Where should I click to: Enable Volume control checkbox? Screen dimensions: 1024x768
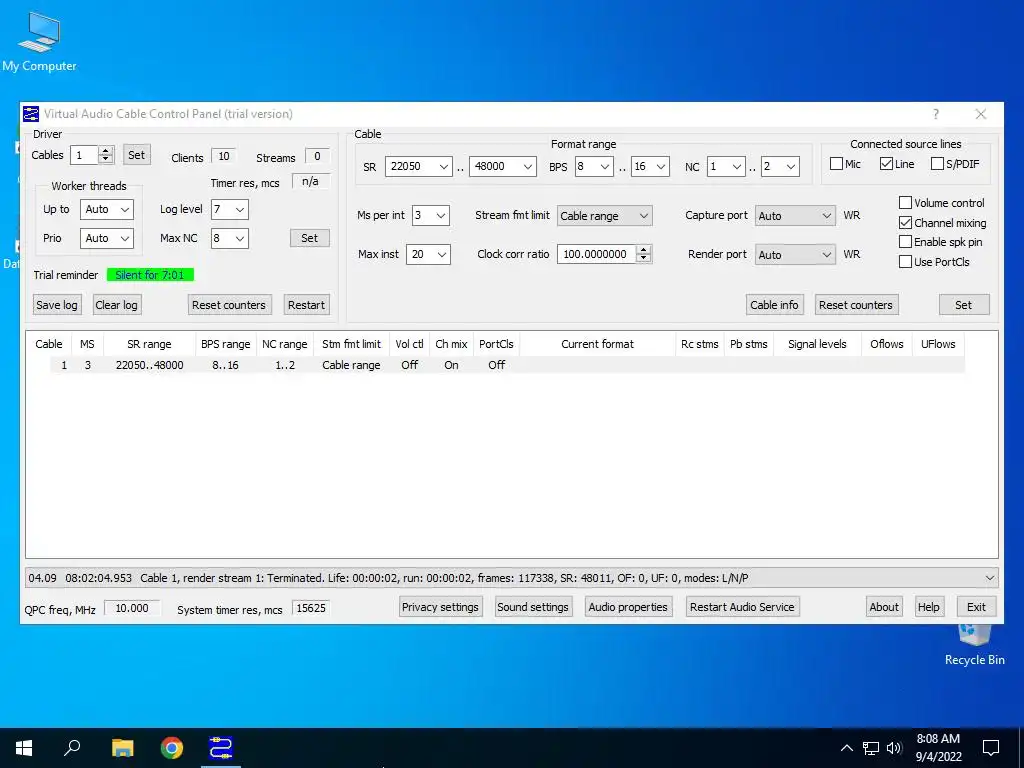point(905,203)
